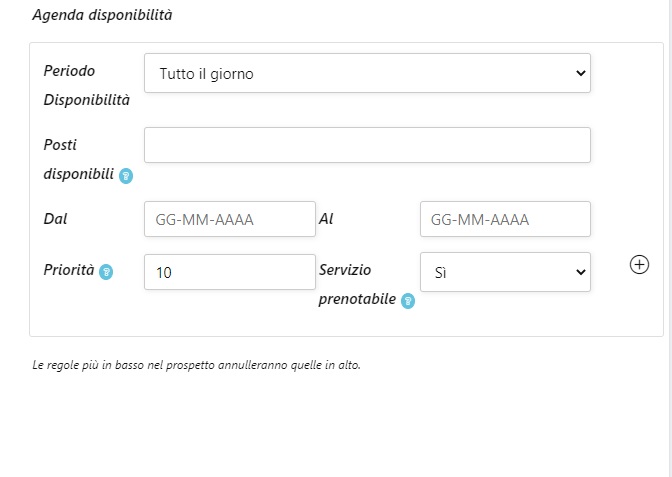Click help icon next to Servizio prenotabile
This screenshot has width=672, height=477.
click(408, 300)
